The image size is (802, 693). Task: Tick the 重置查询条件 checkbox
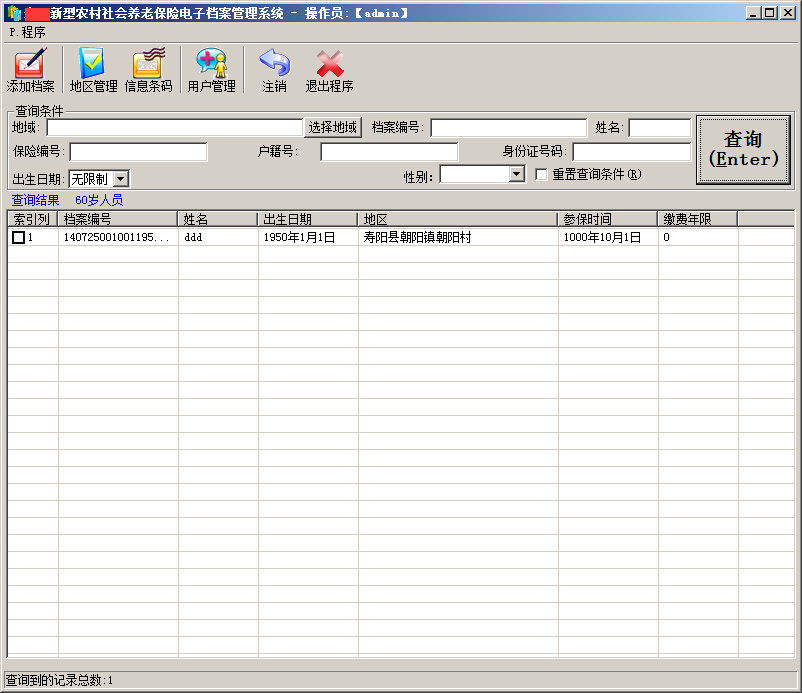click(x=541, y=174)
